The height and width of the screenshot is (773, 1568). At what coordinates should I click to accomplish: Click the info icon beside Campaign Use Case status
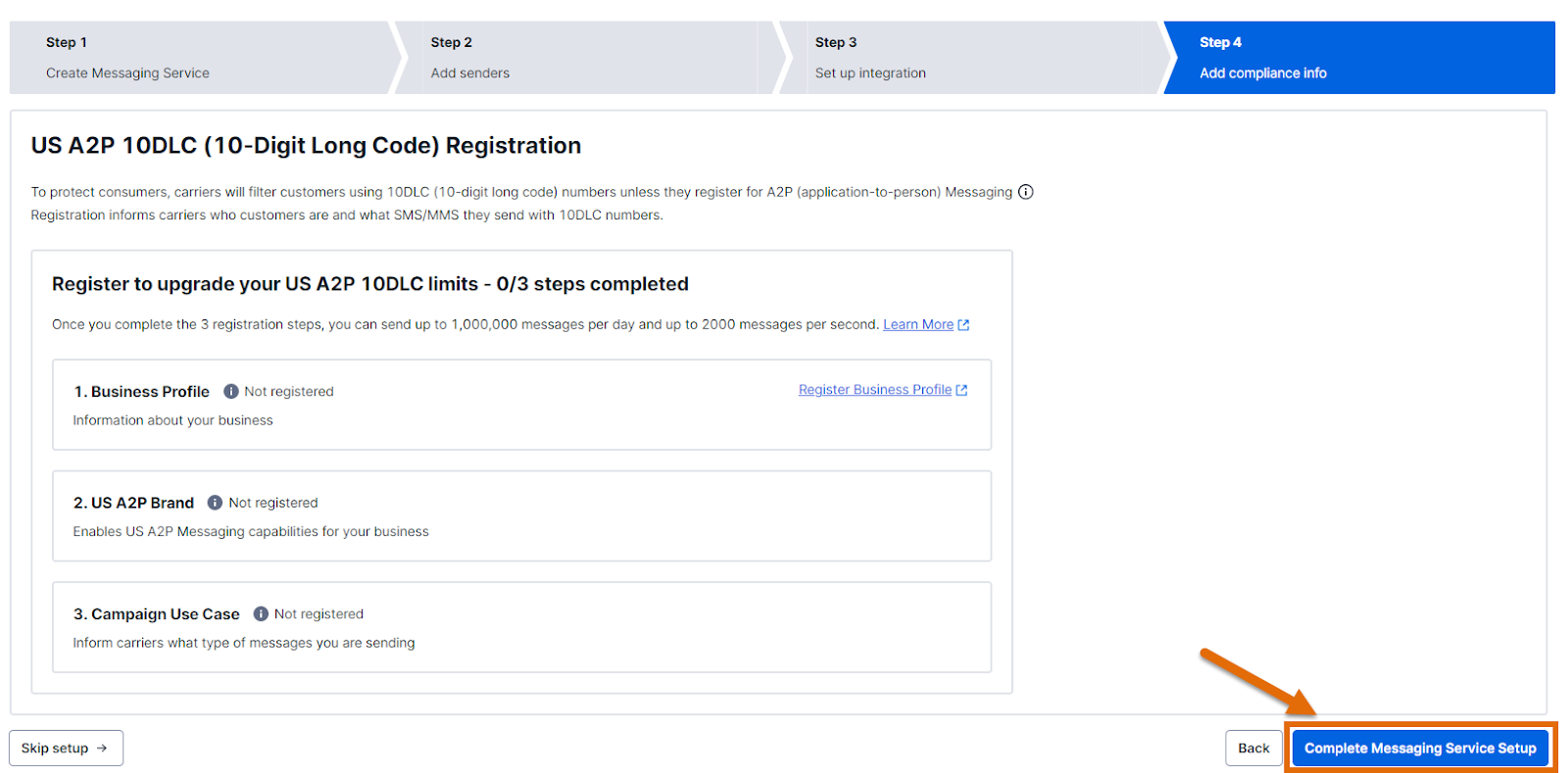click(261, 613)
